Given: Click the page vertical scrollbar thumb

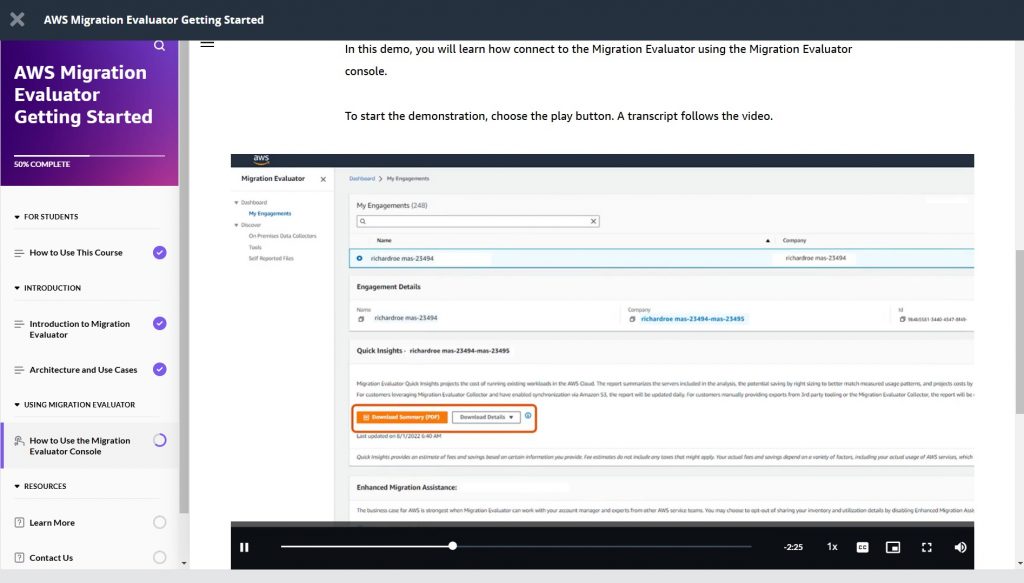Looking at the screenshot, I should (x=1019, y=332).
